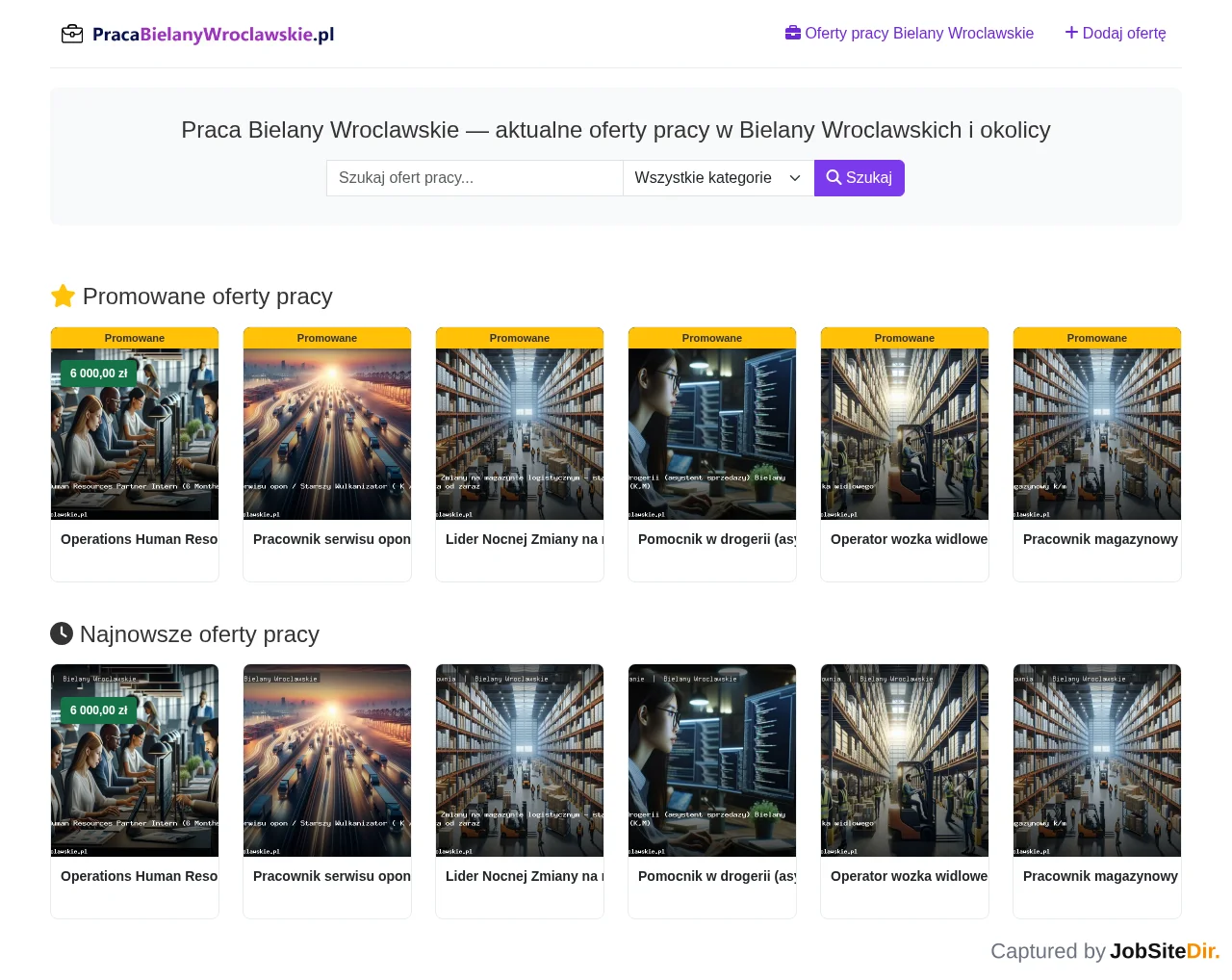Click promoted Pracownik magazynowy title
1232x980 pixels.
tap(1100, 539)
